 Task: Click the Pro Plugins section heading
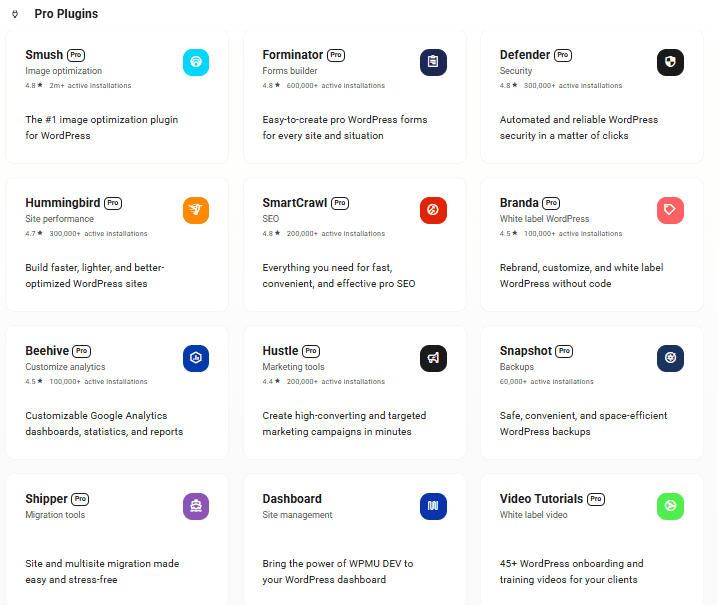click(x=66, y=14)
